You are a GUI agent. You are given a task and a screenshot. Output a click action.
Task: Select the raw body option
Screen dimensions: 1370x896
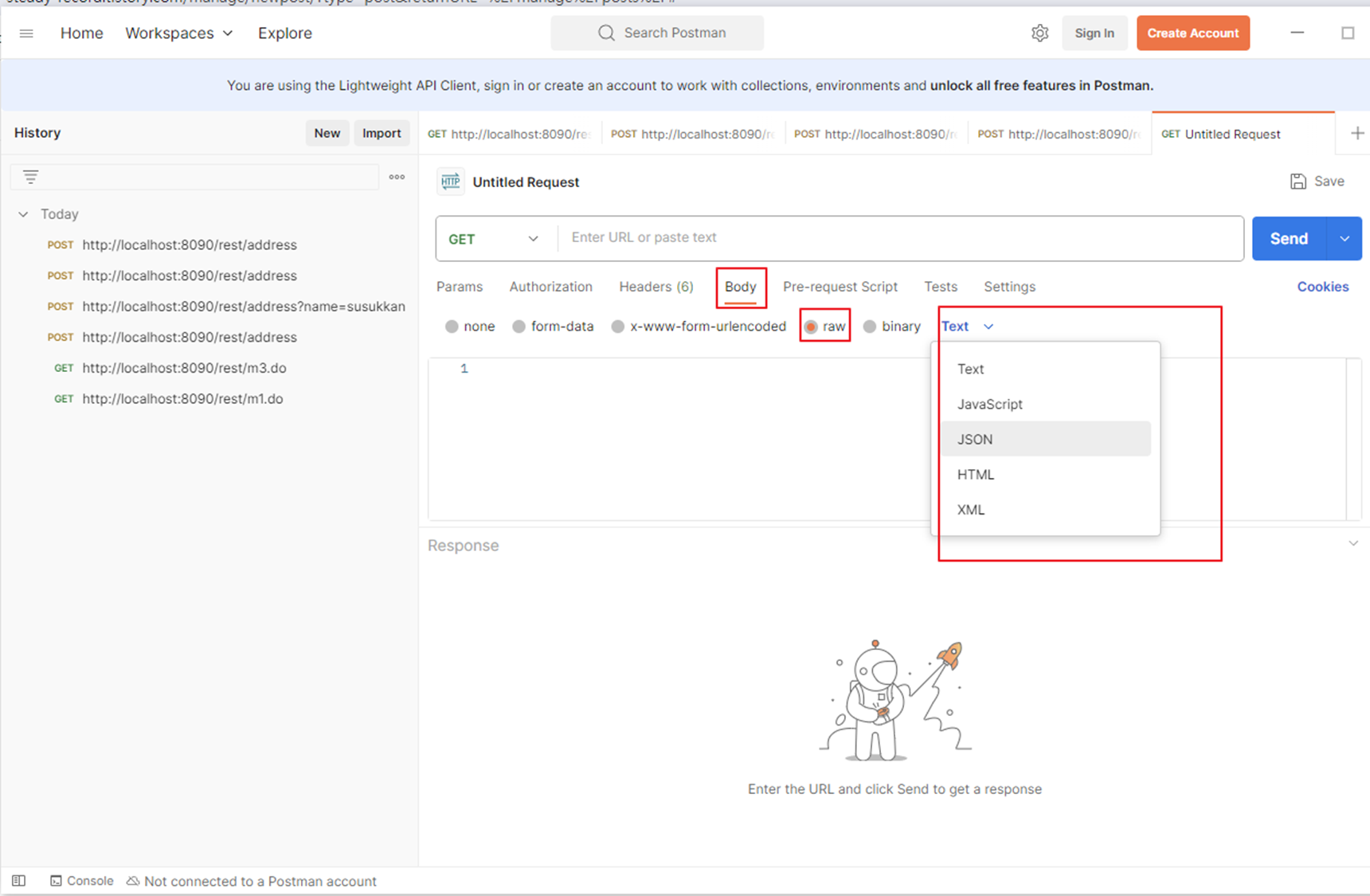click(824, 327)
